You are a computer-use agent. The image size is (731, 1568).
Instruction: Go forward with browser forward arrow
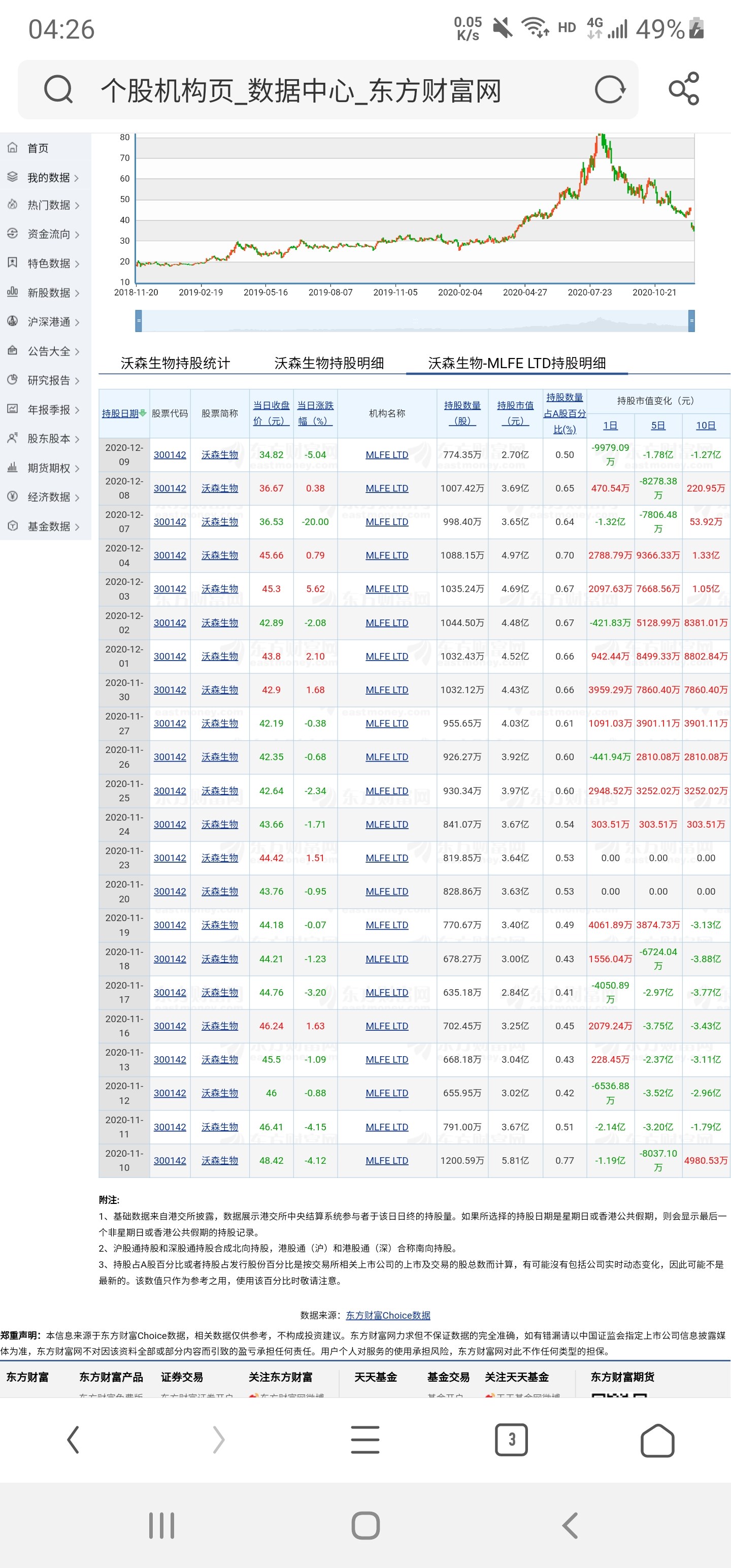click(219, 1440)
